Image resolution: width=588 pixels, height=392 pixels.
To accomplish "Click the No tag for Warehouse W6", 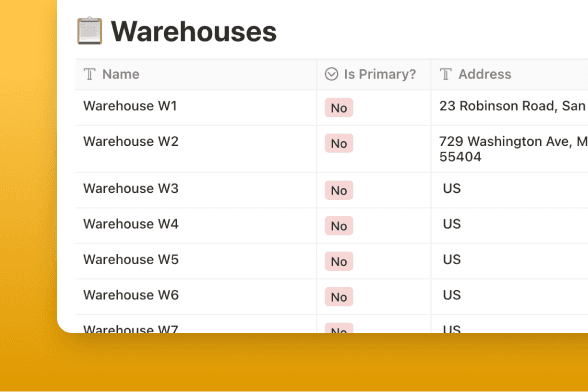I will (x=339, y=297).
